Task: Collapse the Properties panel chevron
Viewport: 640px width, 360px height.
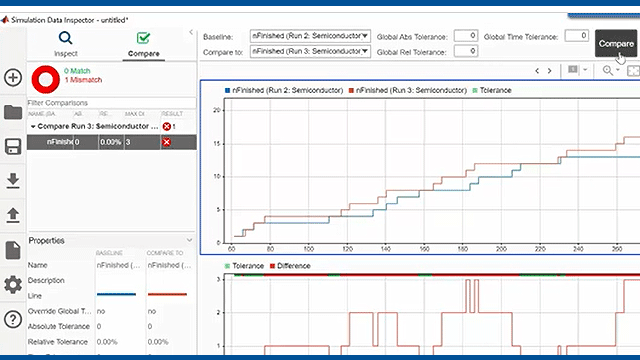Action: point(189,240)
